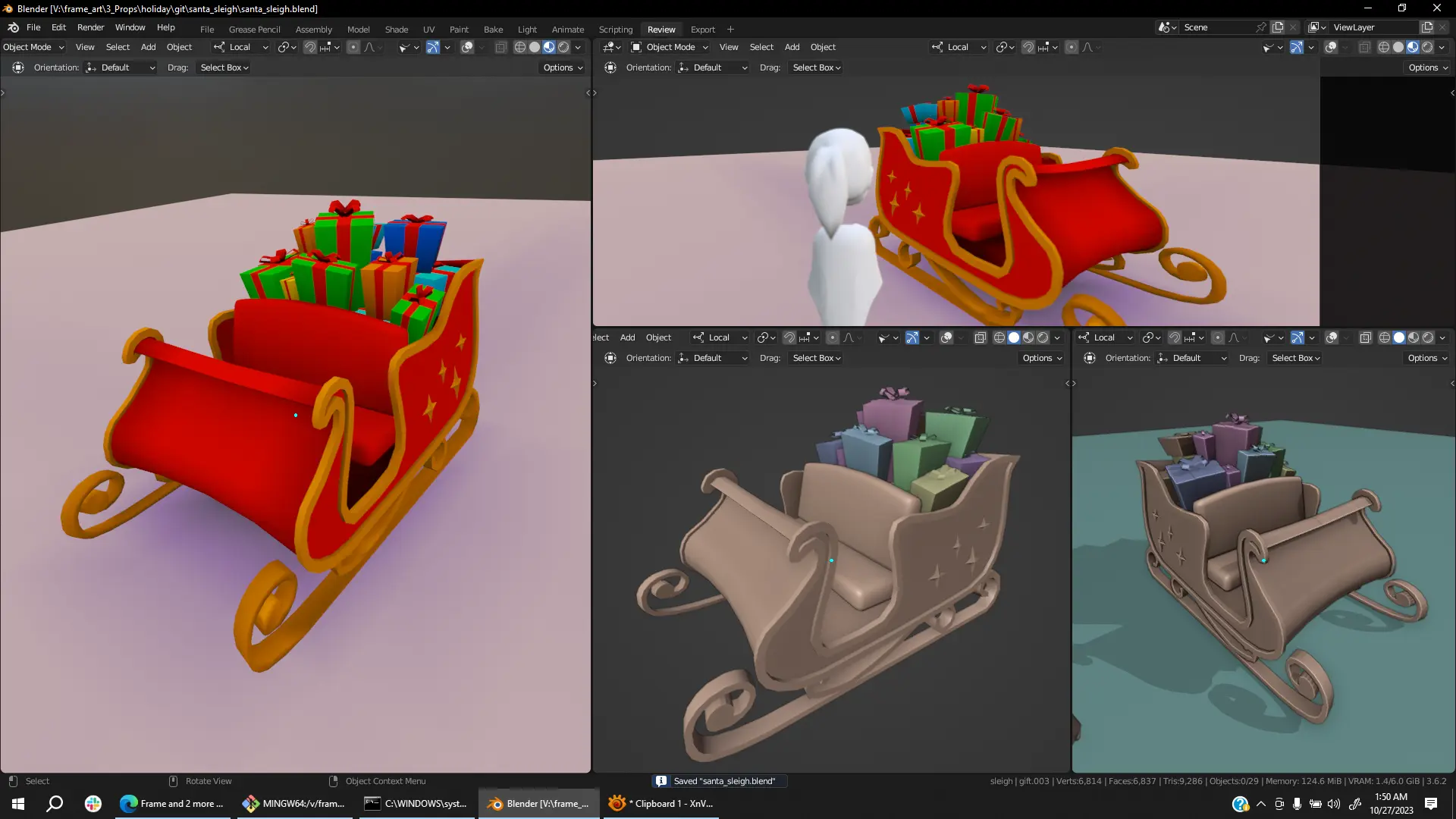Image resolution: width=1456 pixels, height=819 pixels.
Task: Toggle gizmo display in left viewport
Action: (x=432, y=47)
